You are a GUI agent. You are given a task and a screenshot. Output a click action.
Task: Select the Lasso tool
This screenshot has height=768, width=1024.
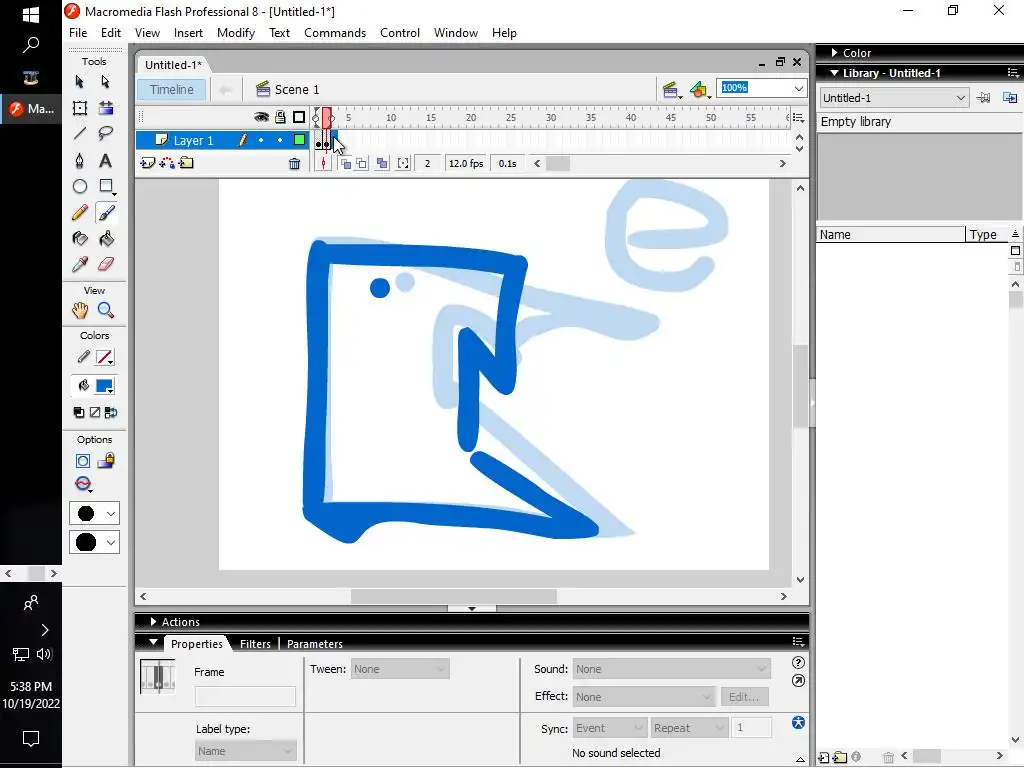tap(105, 134)
